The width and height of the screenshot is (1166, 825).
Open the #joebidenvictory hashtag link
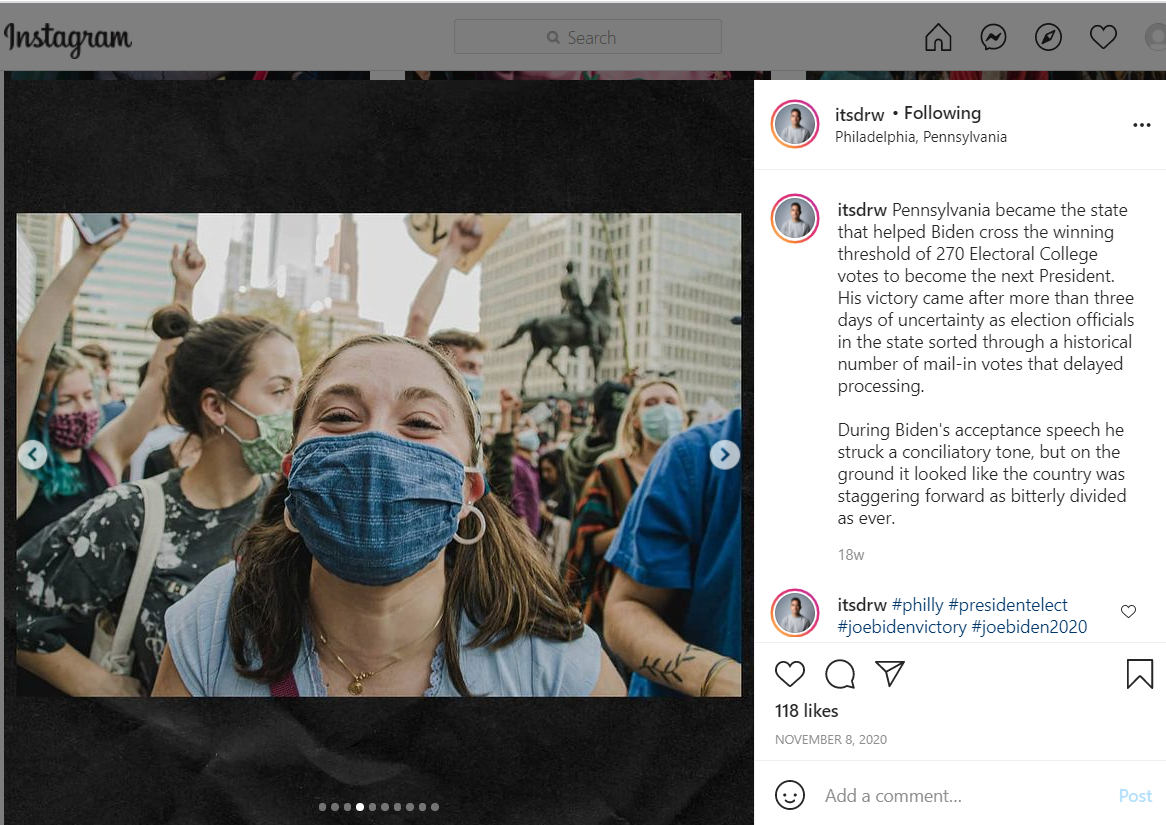pos(902,627)
